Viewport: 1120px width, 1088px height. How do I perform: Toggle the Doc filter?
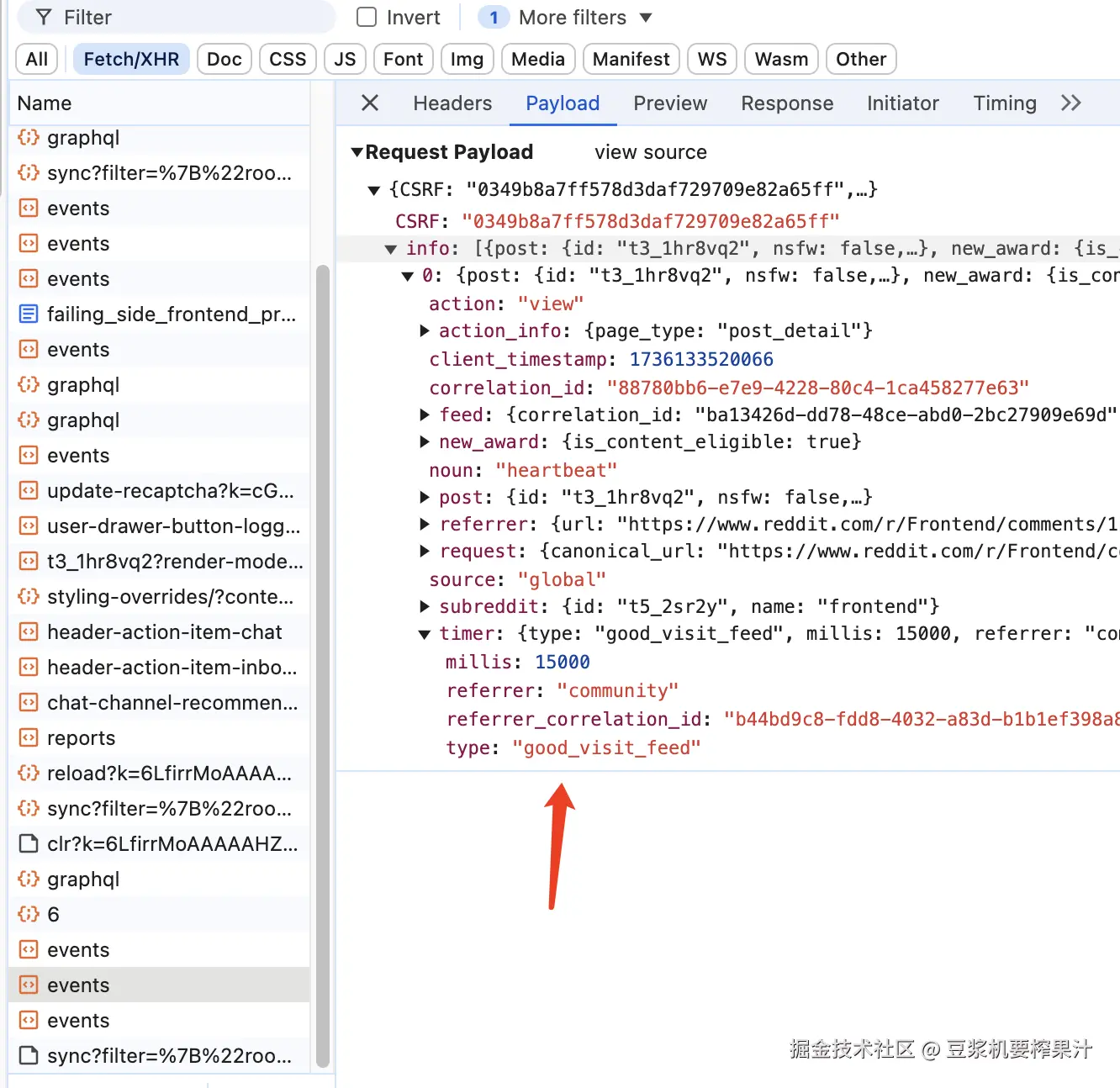pyautogui.click(x=225, y=60)
